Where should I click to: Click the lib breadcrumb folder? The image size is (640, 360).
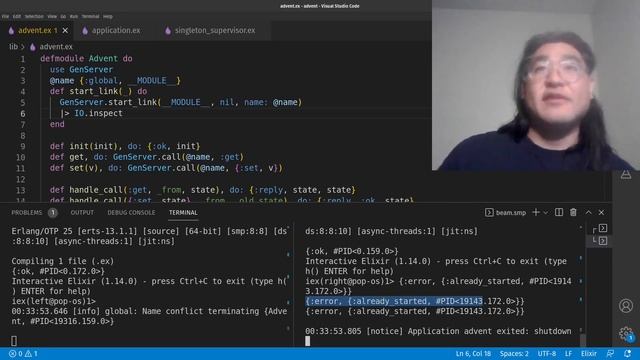coord(13,47)
